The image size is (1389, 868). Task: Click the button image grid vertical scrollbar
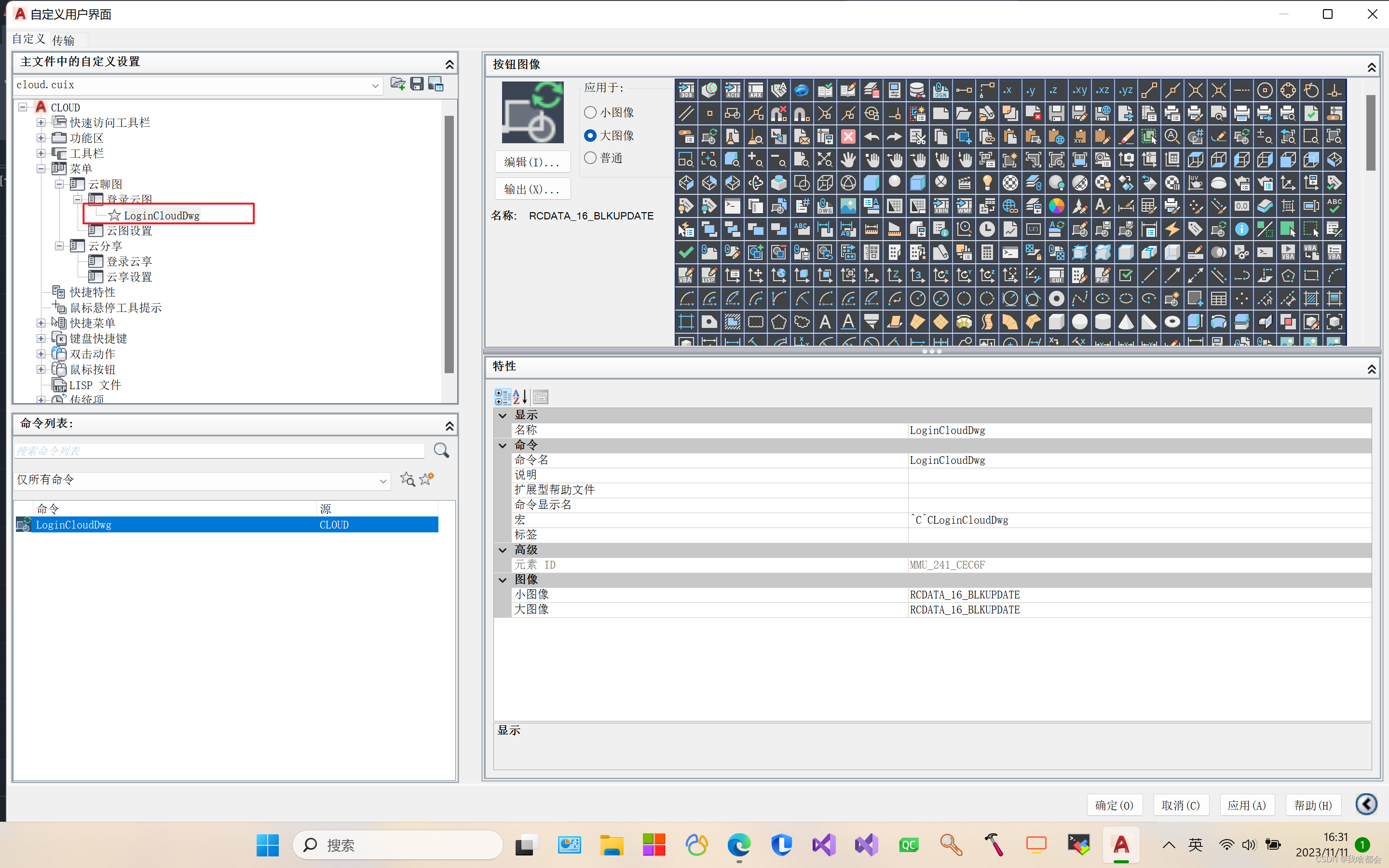[x=1371, y=133]
